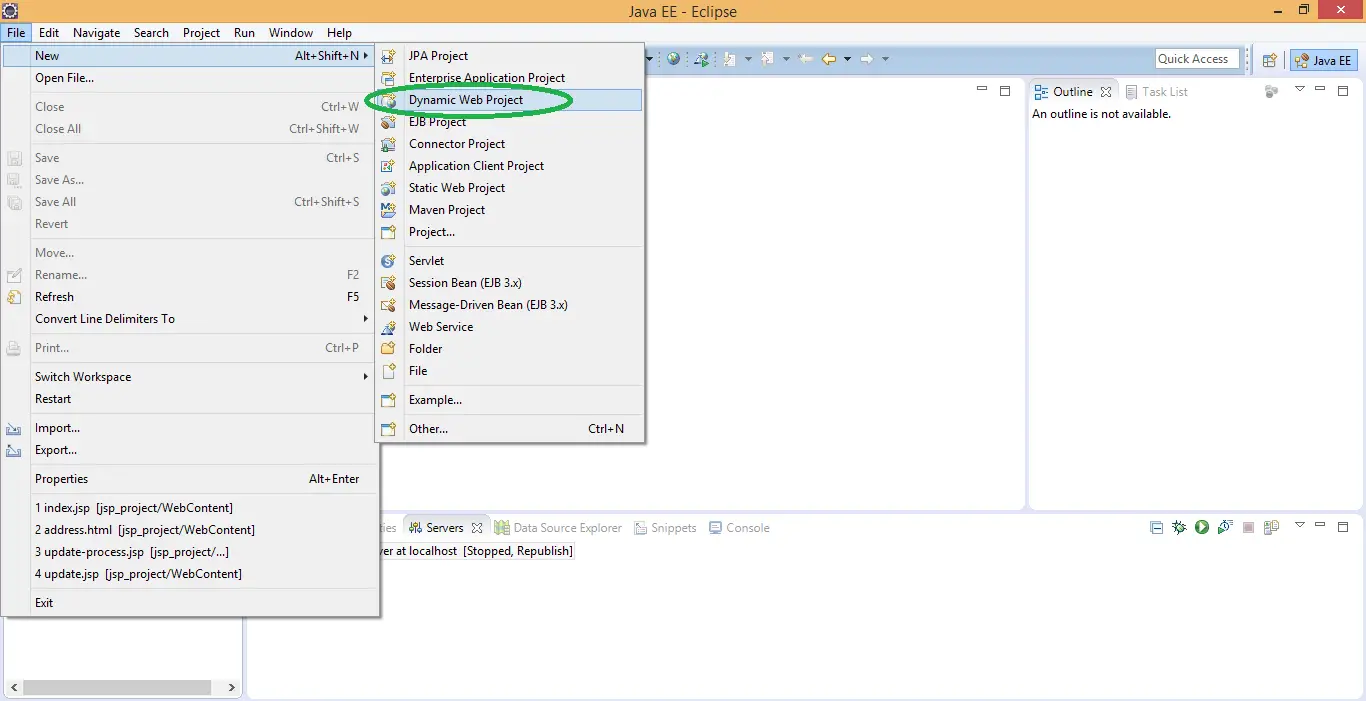
Task: Open the Servers View Menu triangle
Action: (1300, 525)
